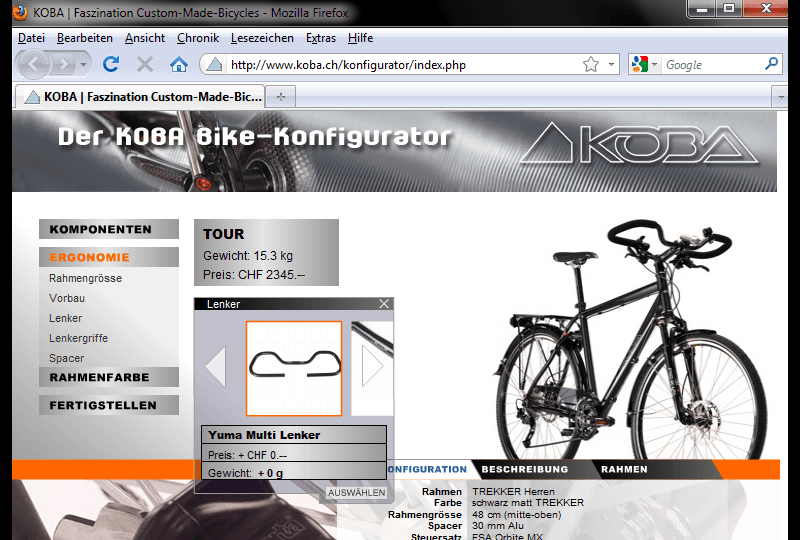800x540 pixels.
Task: Show next handlebar with right arrow
Action: click(x=372, y=365)
